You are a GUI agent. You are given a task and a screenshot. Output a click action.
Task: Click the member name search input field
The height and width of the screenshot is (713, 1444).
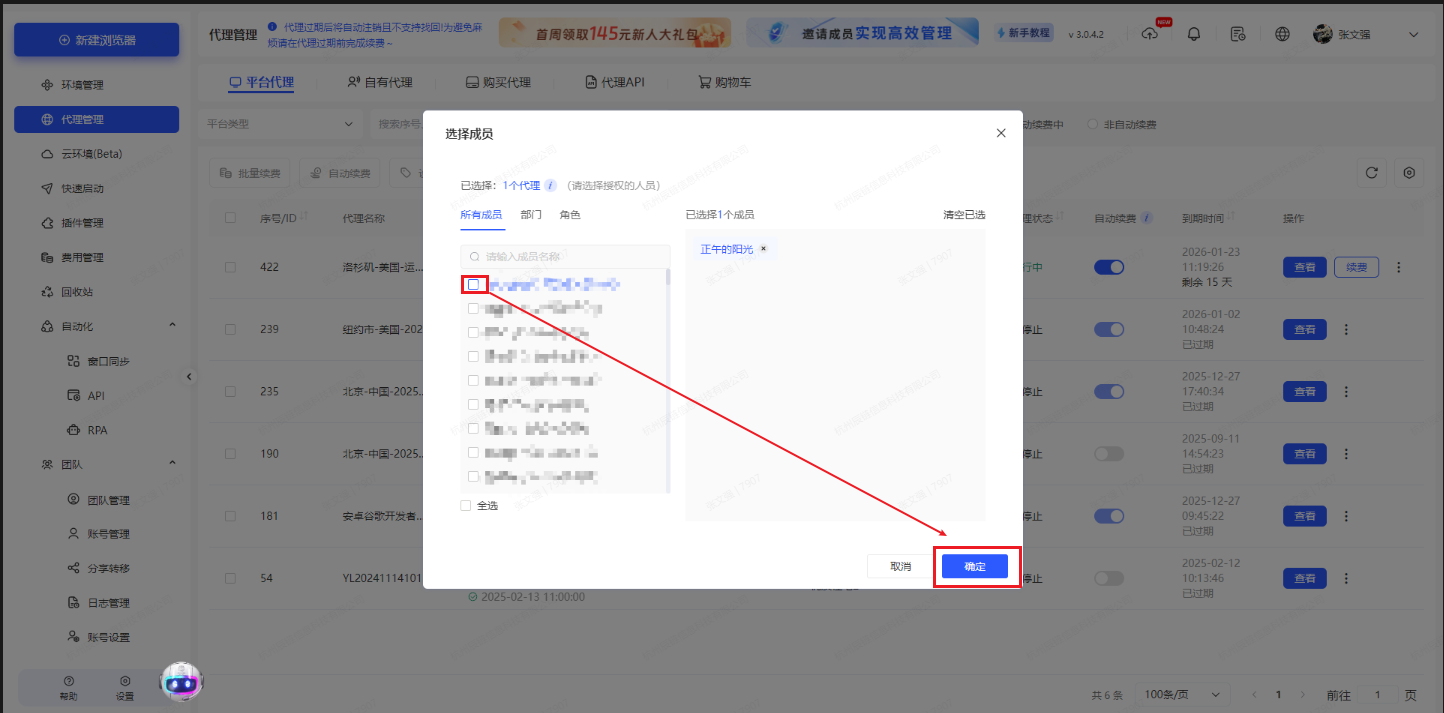click(565, 256)
